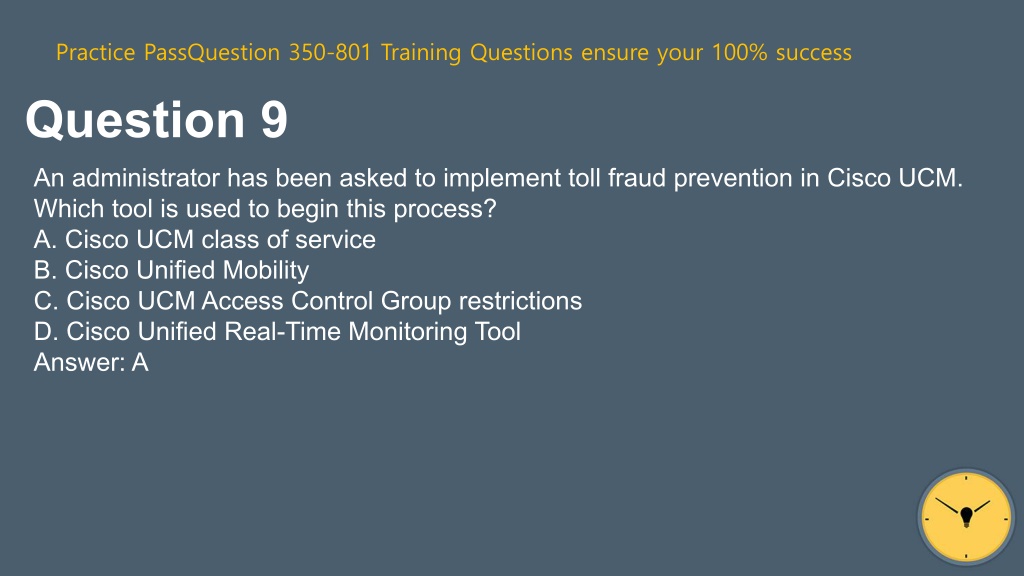Viewport: 1024px width, 576px height.
Task: Select answer A Cisco UCM class of service
Action: [204, 240]
